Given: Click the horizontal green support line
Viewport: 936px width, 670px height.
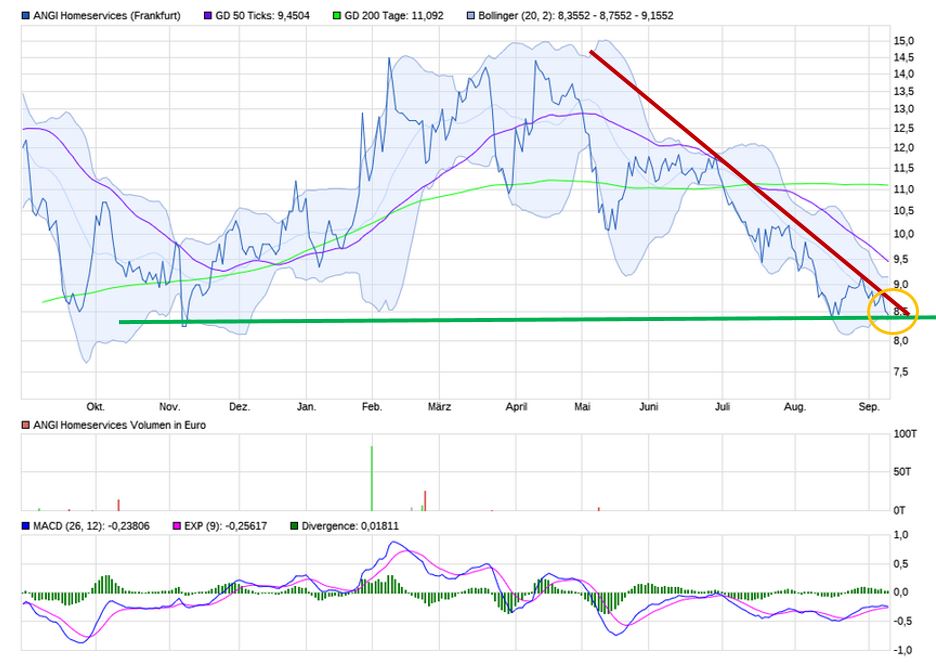Looking at the screenshot, I should tap(500, 320).
